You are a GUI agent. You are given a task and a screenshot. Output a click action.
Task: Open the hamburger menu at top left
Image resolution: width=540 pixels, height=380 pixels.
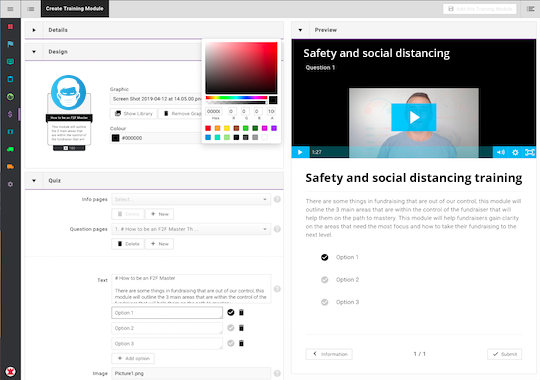10,9
